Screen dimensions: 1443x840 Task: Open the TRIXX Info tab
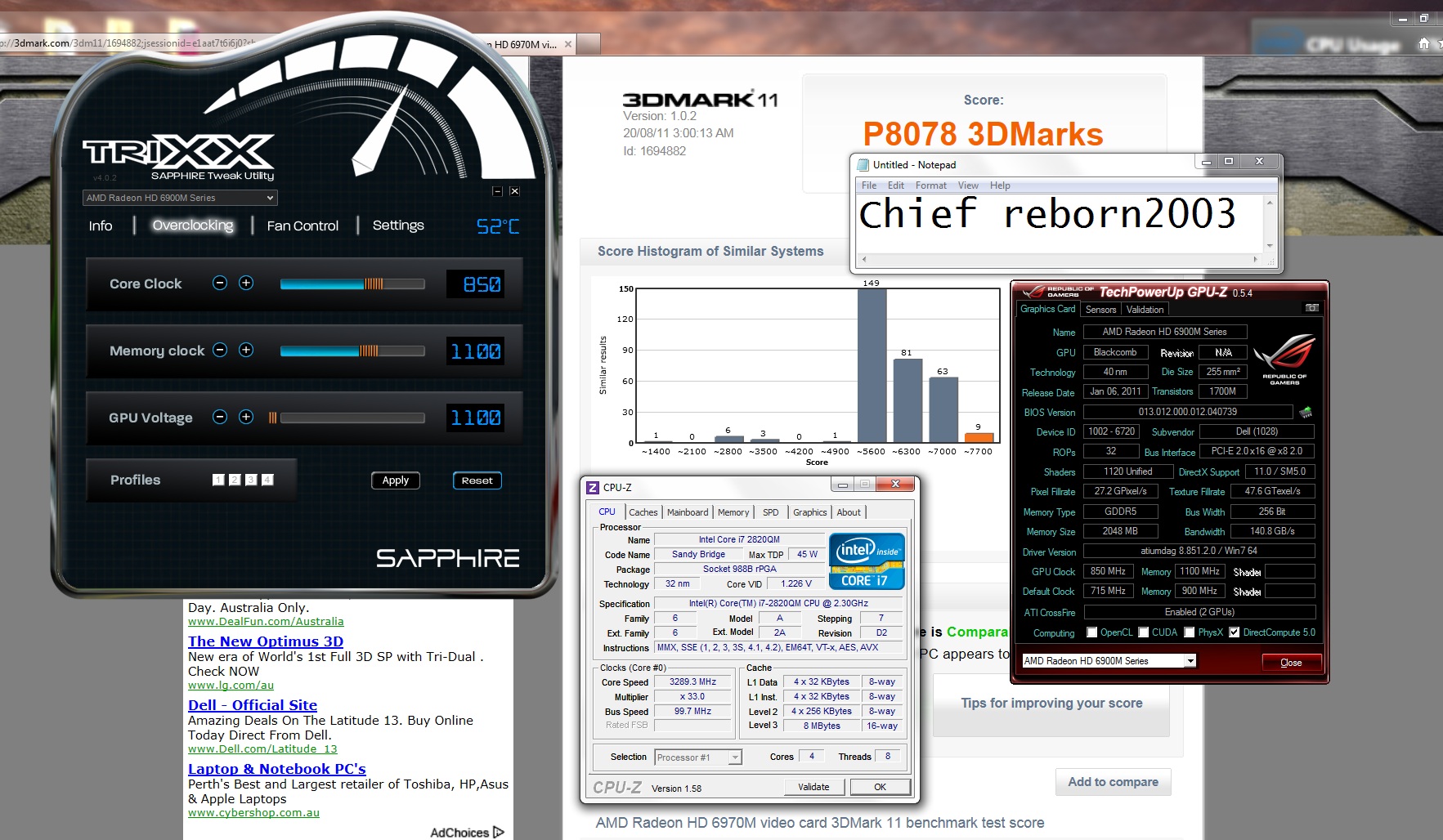click(101, 226)
